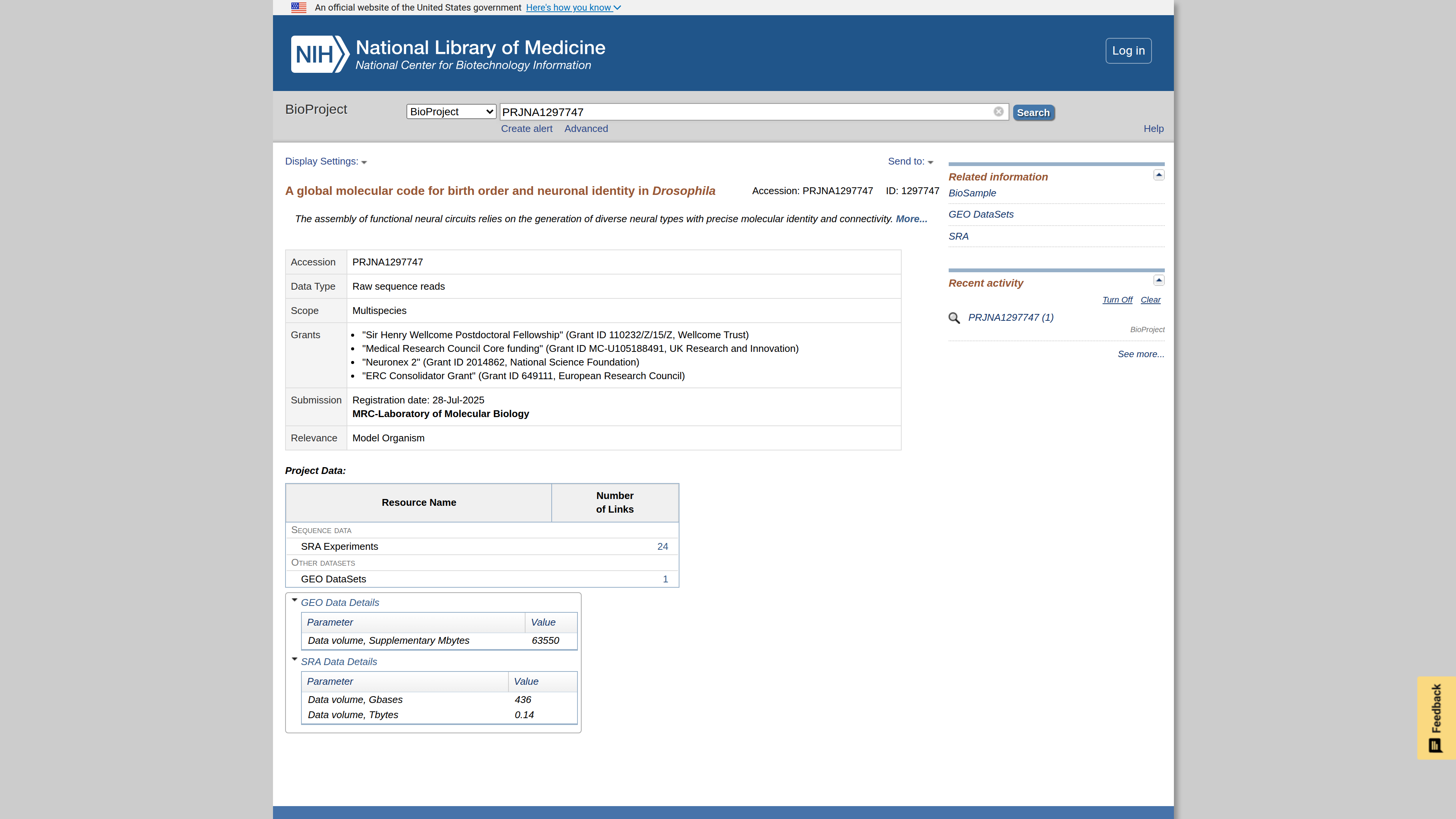Turn Off recent activity tracking
This screenshot has width=1456, height=819.
tap(1117, 300)
